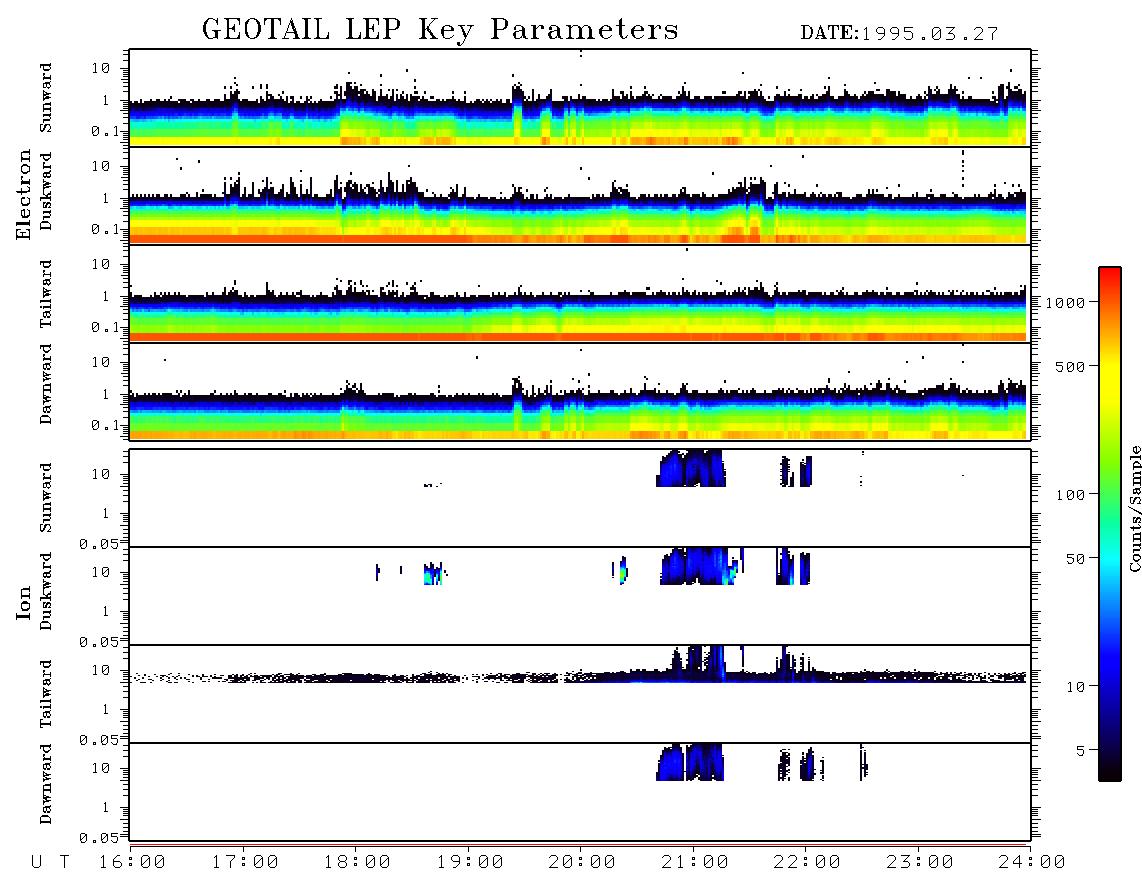Image resolution: width=1142 pixels, height=880 pixels.
Task: Click the "0.05" label on Ion Sunward axis
Action: [98, 543]
